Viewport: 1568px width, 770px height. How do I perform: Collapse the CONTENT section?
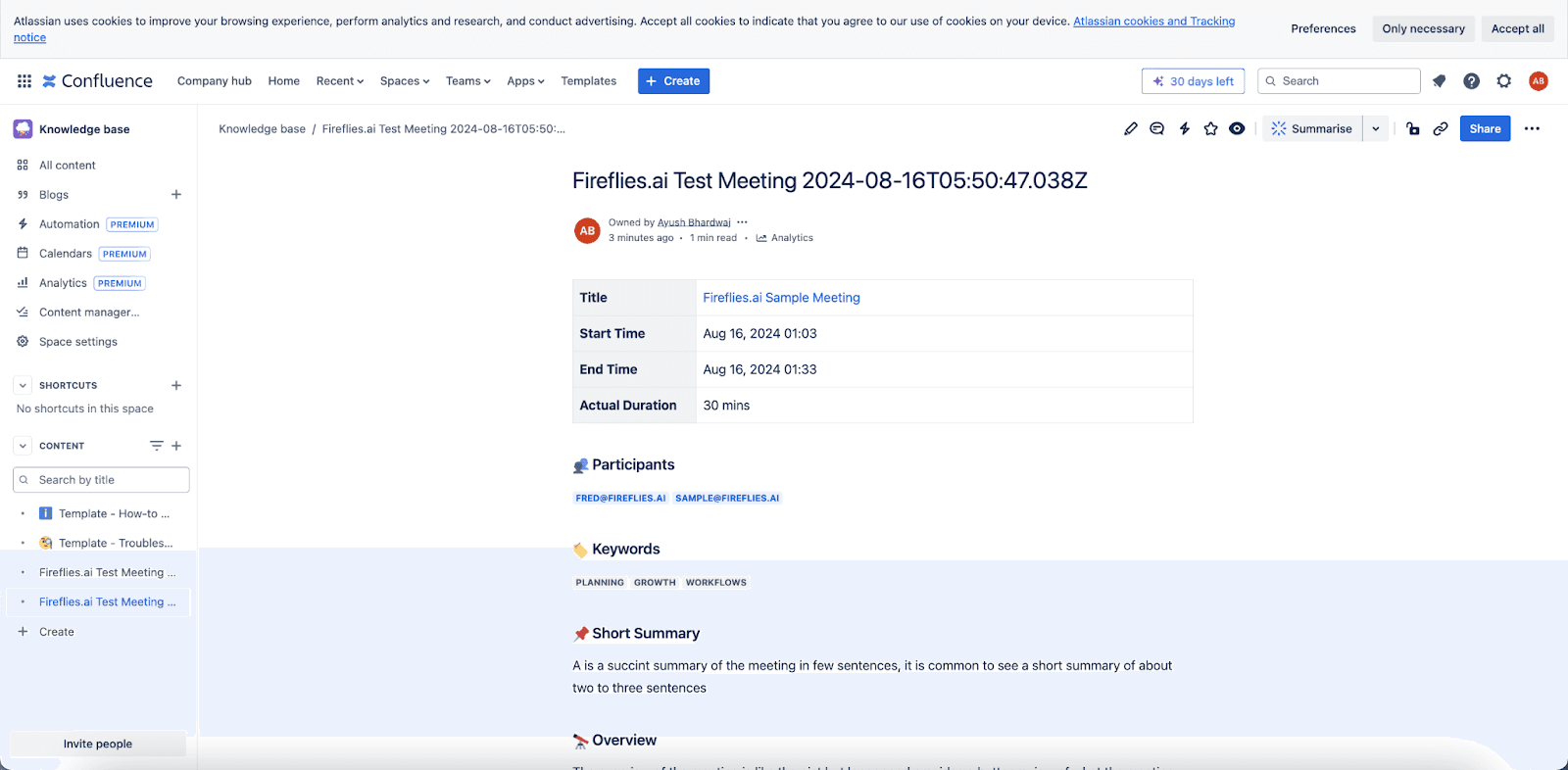(23, 446)
